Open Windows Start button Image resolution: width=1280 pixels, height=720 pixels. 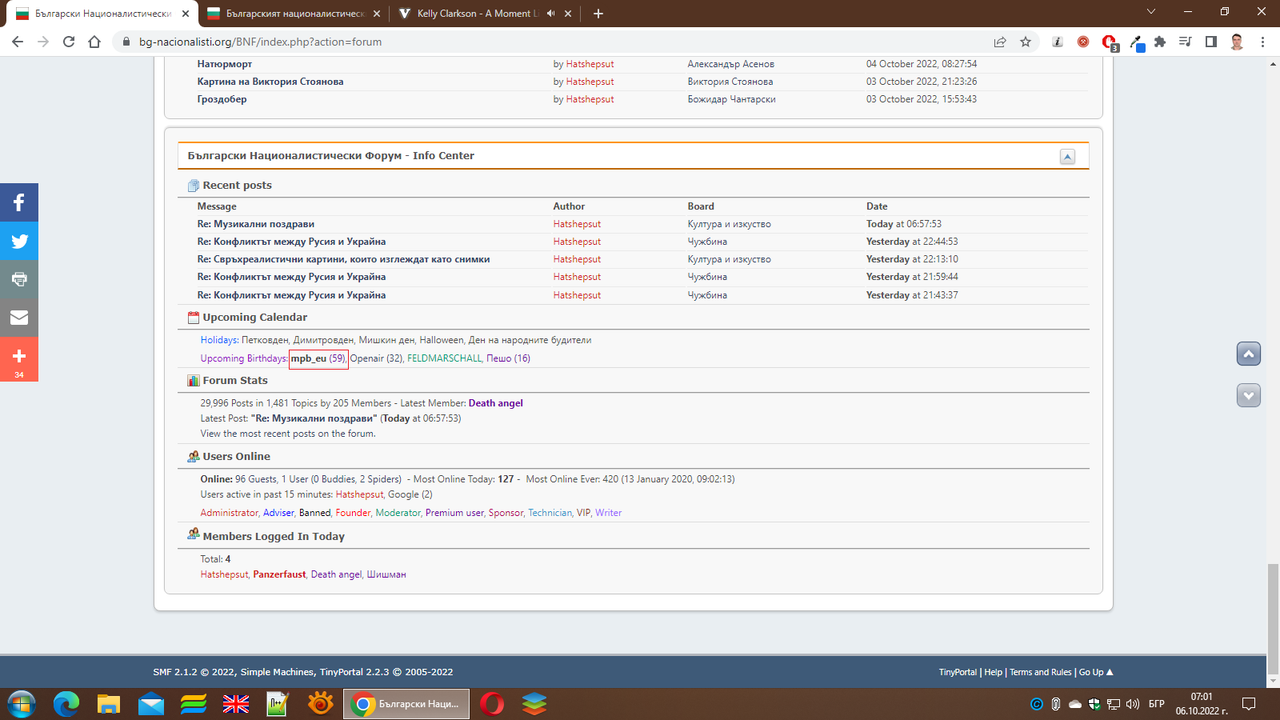pyautogui.click(x=19, y=704)
